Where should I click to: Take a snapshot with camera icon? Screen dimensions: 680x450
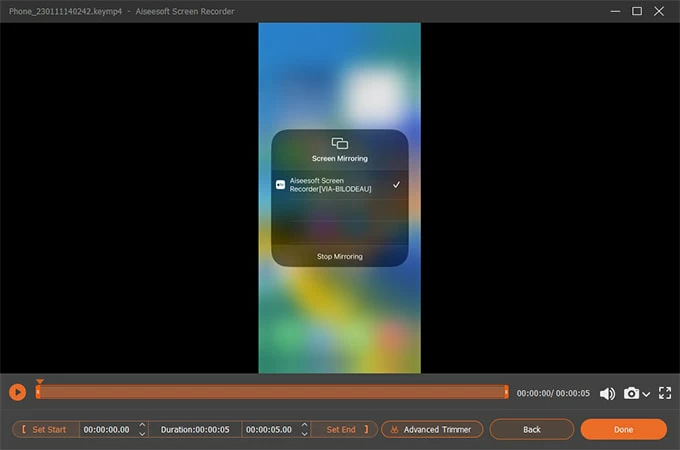click(x=631, y=393)
